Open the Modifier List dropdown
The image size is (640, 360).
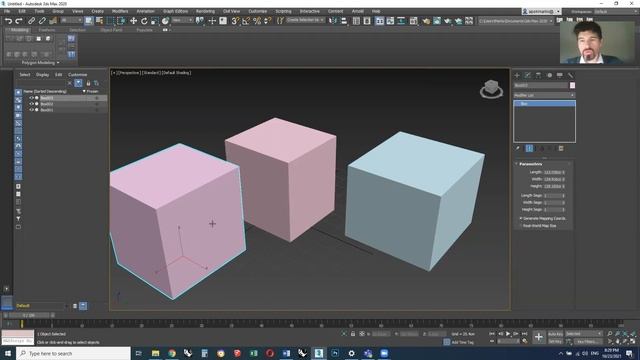point(544,95)
